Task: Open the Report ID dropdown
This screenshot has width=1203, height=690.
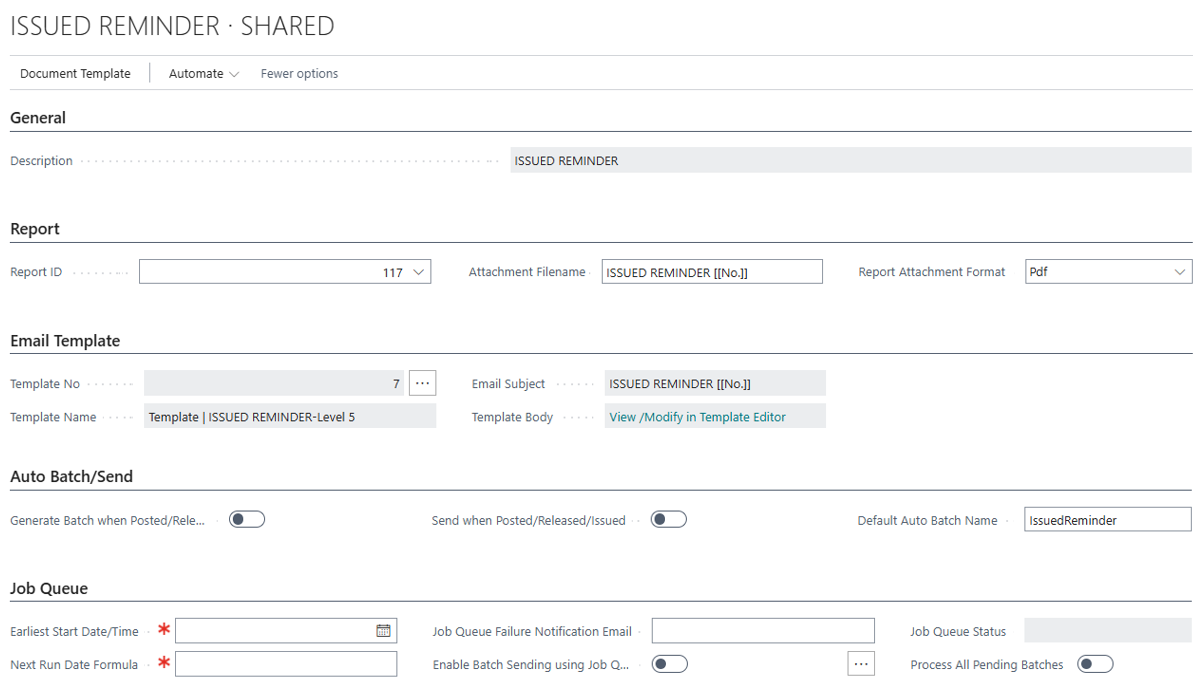Action: [x=418, y=270]
